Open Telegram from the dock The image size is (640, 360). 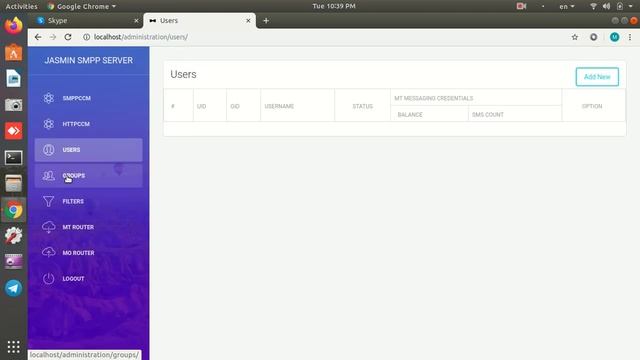tap(13, 288)
